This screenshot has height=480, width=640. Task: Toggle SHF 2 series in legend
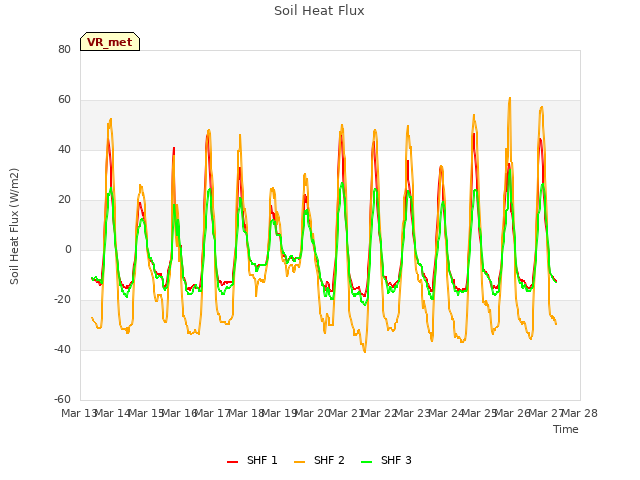click(319, 460)
